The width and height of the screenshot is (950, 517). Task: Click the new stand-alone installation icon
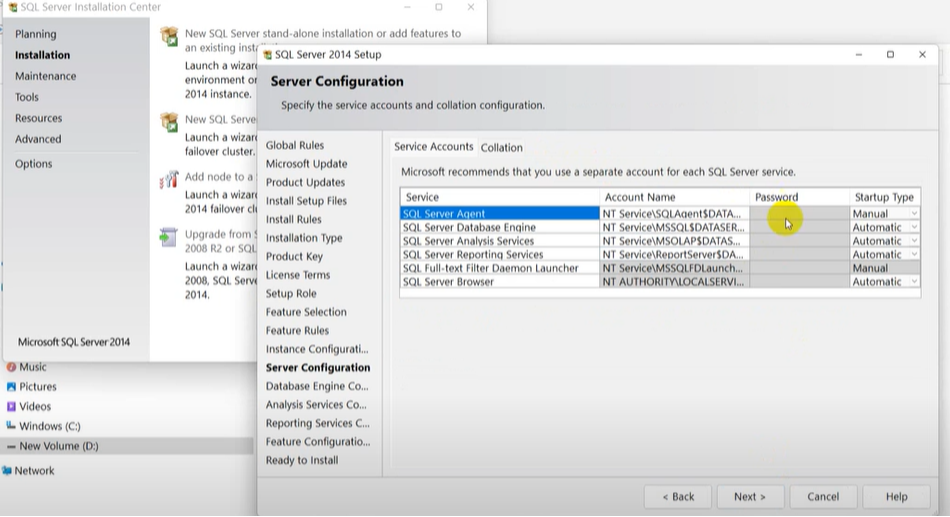(x=169, y=37)
